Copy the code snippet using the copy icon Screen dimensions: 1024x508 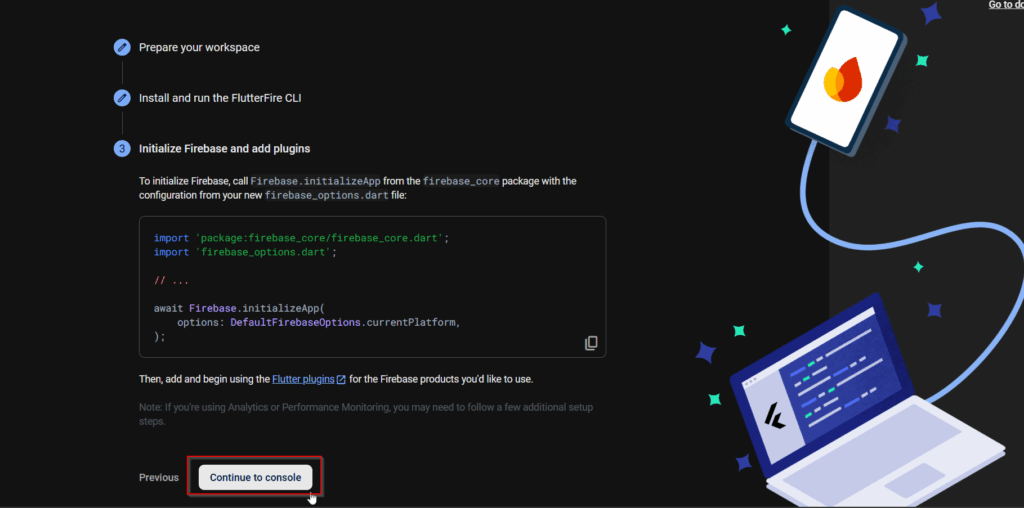pyautogui.click(x=591, y=343)
